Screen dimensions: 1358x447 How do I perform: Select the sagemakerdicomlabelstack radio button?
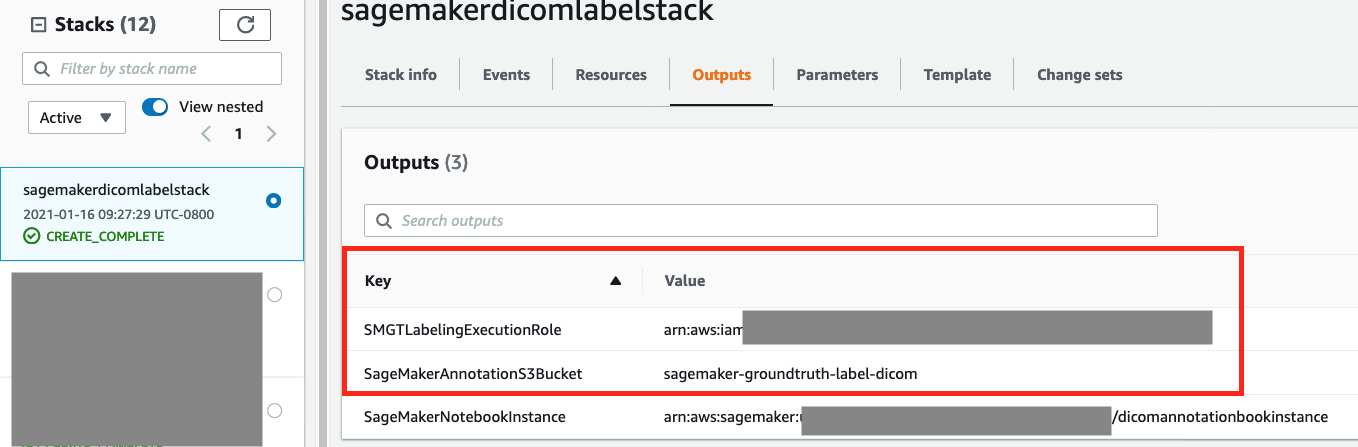click(x=274, y=201)
